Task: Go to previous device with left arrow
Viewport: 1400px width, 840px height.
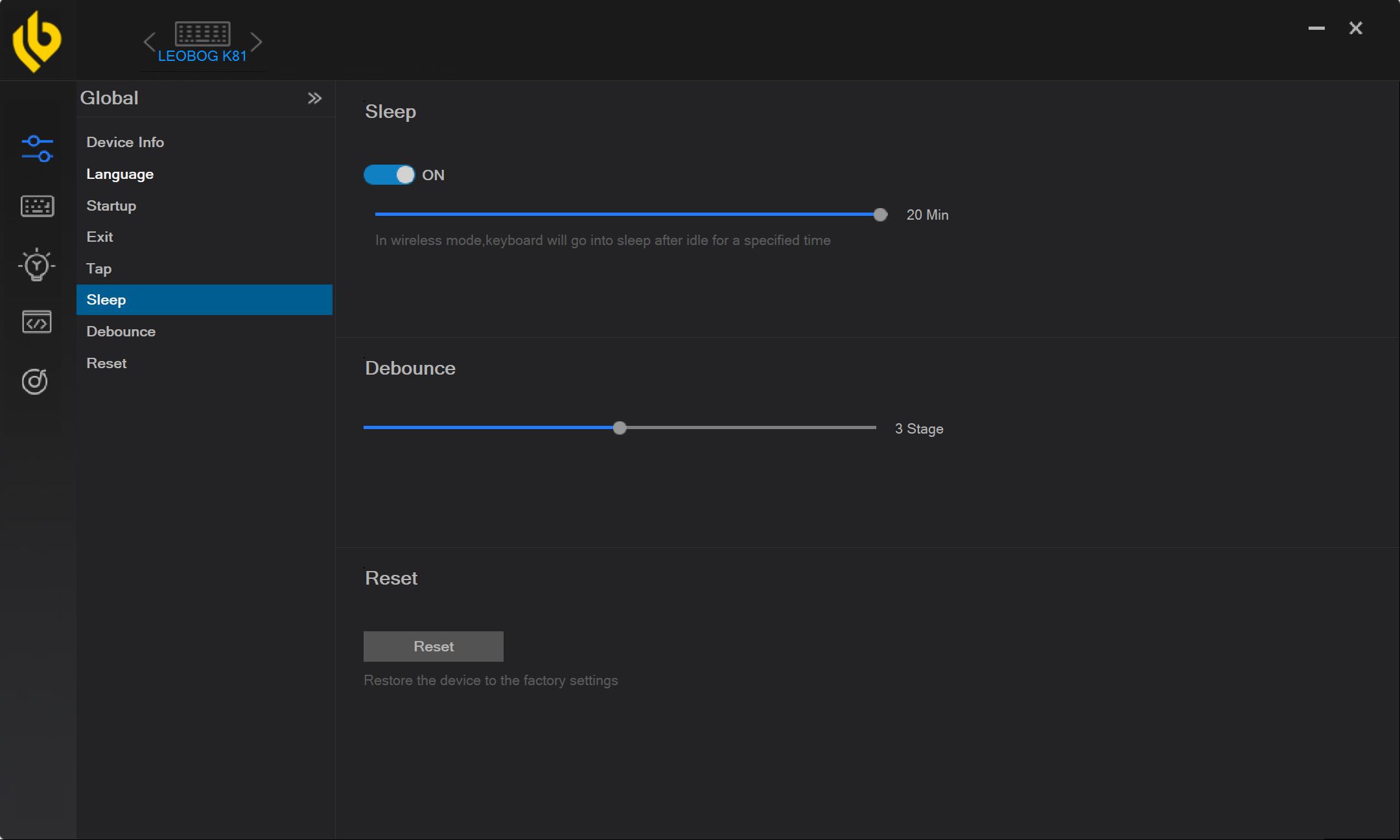Action: tap(150, 42)
